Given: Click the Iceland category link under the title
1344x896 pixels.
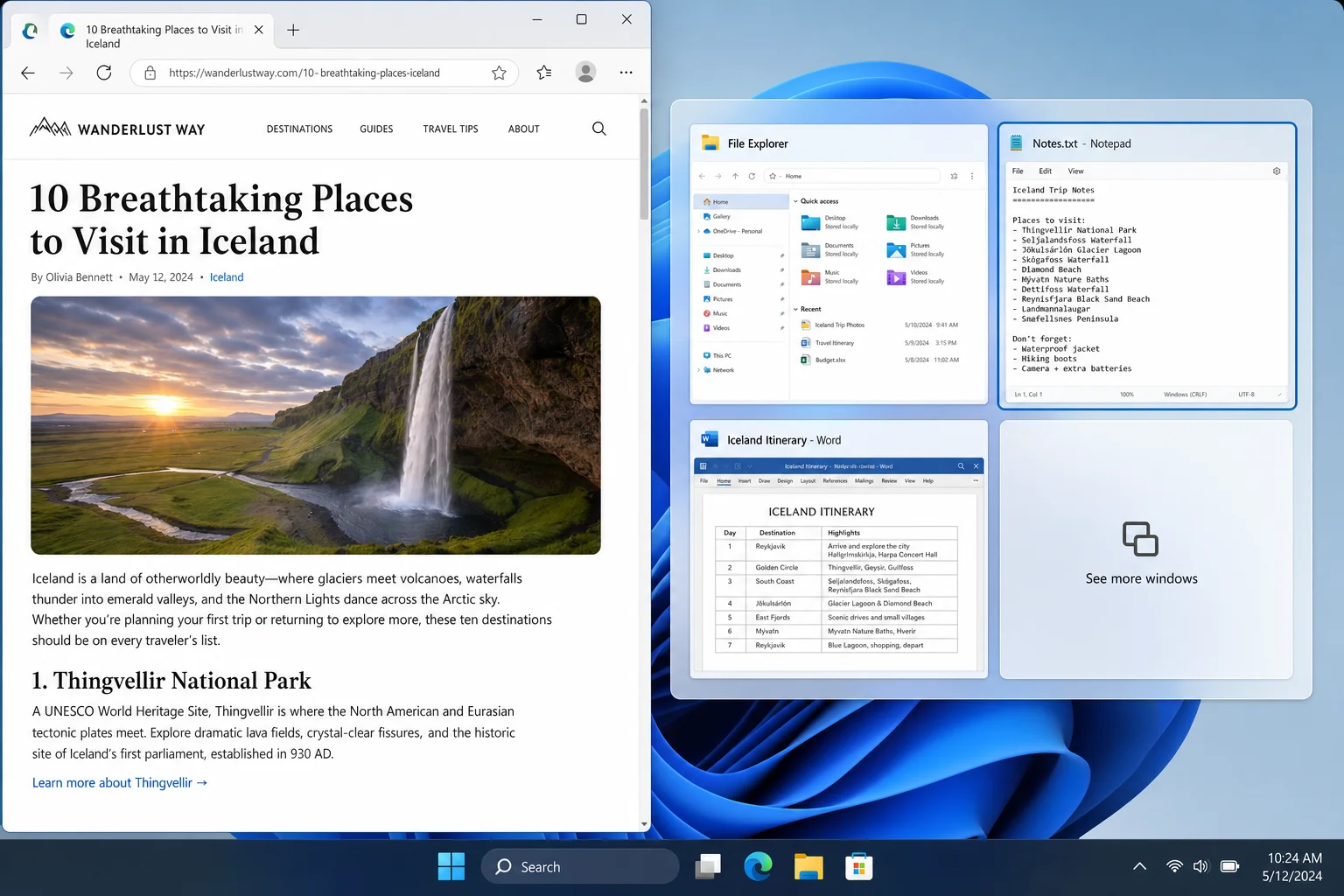Looking at the screenshot, I should click(227, 277).
